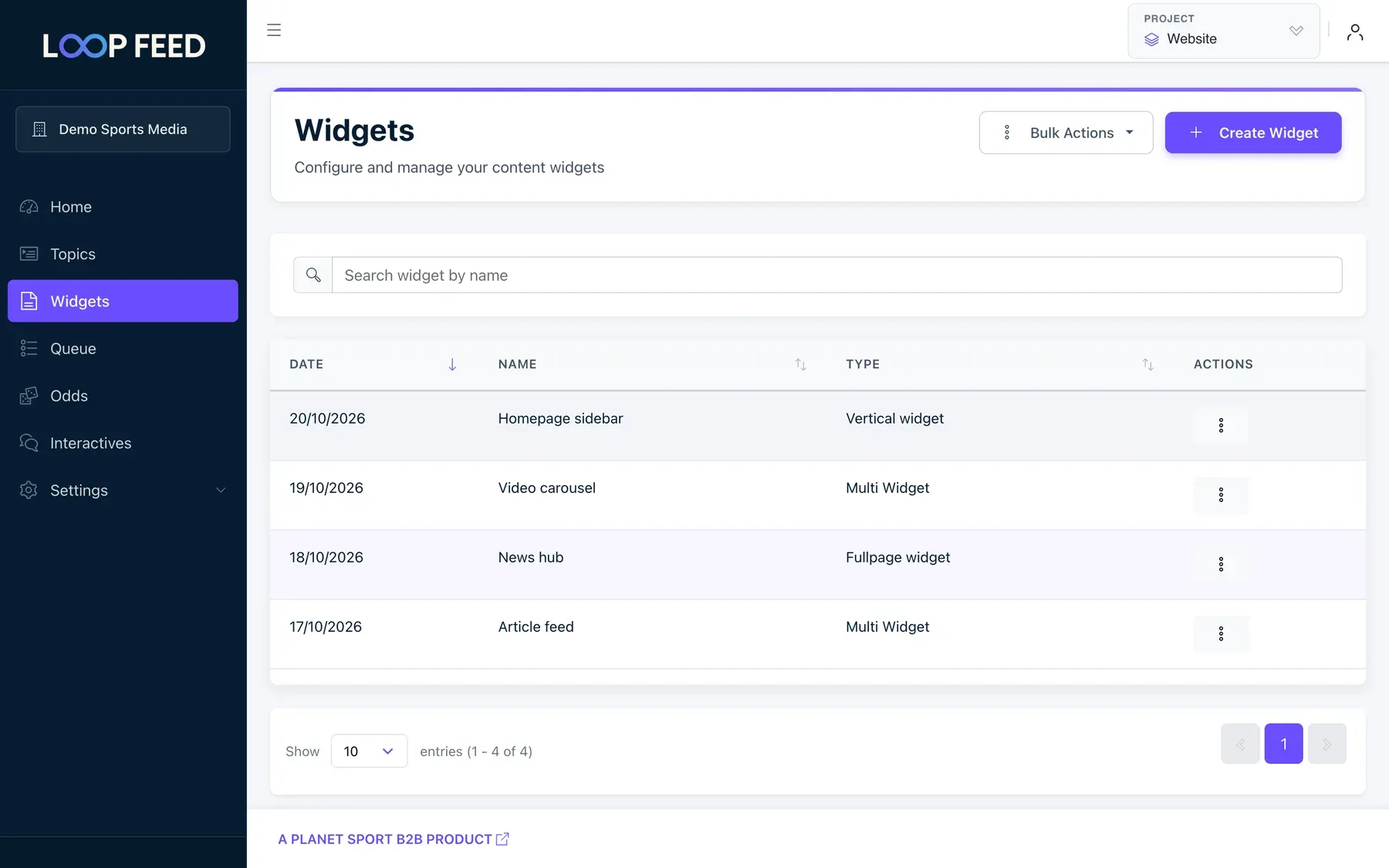Open actions menu for Homepage sidebar
The width and height of the screenshot is (1389, 868).
(1221, 425)
